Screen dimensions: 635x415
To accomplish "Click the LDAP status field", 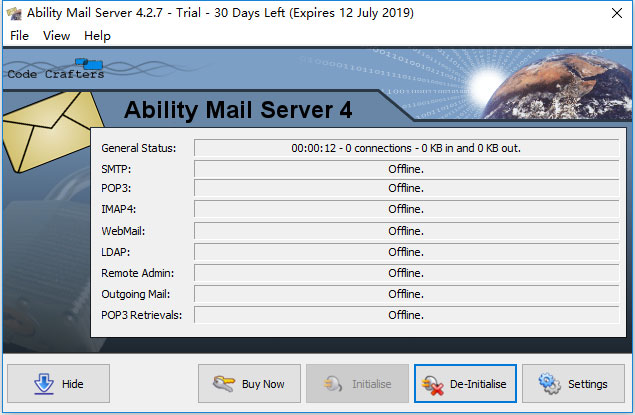I will [x=406, y=252].
